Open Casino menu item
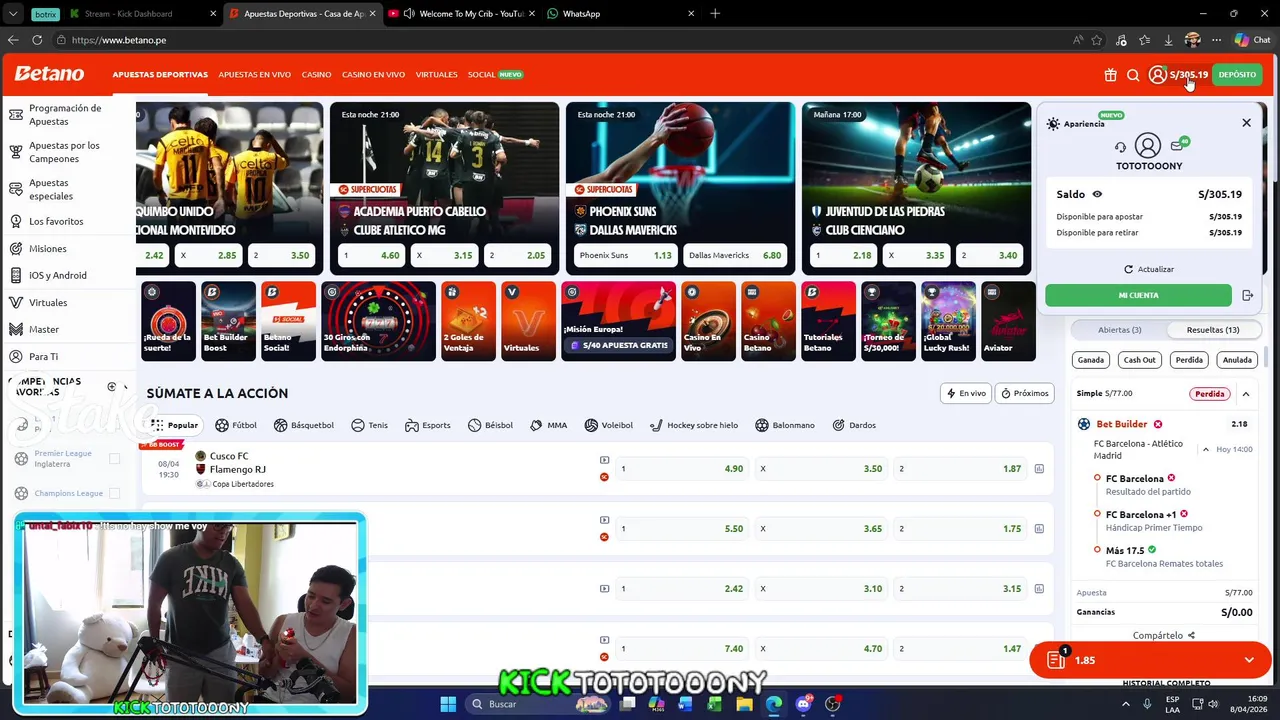This screenshot has width=1280, height=720. tap(317, 75)
